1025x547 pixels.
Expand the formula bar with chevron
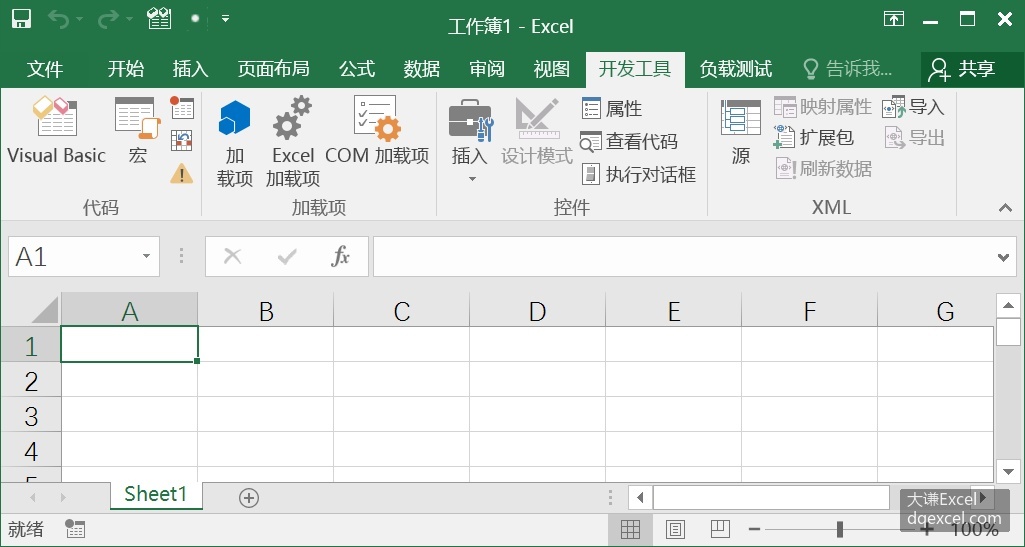pos(1004,257)
